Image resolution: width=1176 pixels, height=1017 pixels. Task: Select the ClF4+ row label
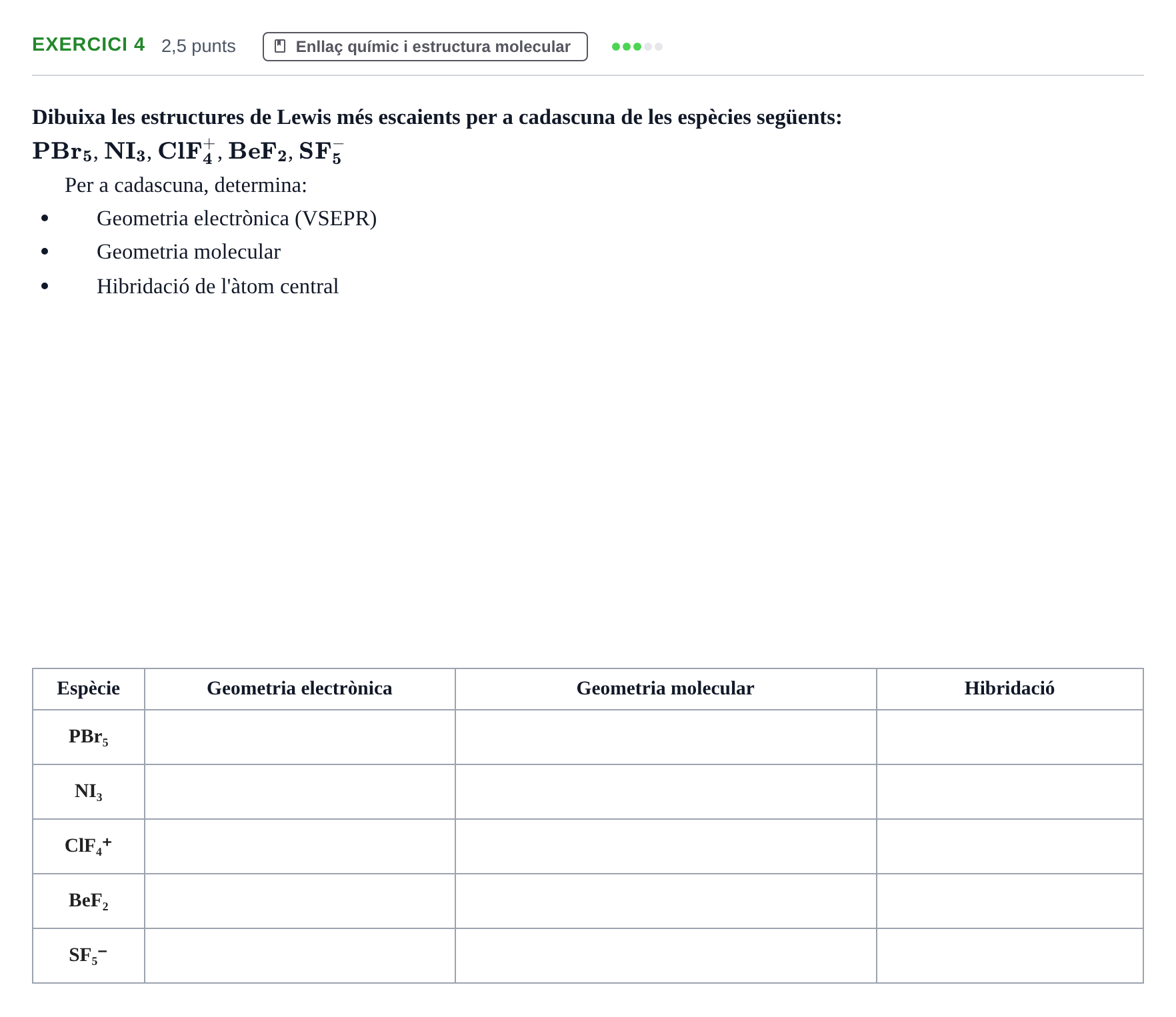pyautogui.click(x=89, y=846)
